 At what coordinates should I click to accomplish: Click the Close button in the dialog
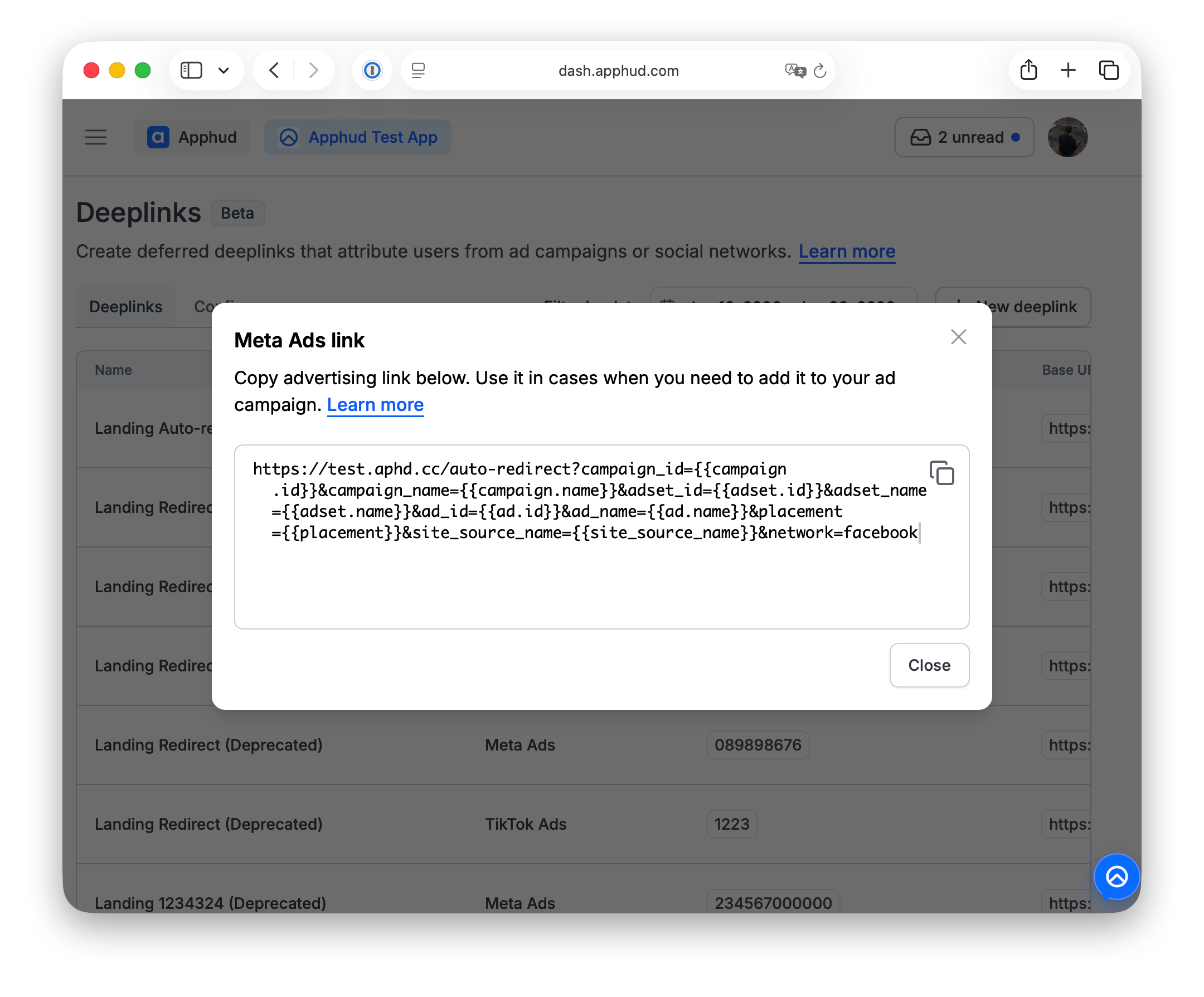click(929, 665)
